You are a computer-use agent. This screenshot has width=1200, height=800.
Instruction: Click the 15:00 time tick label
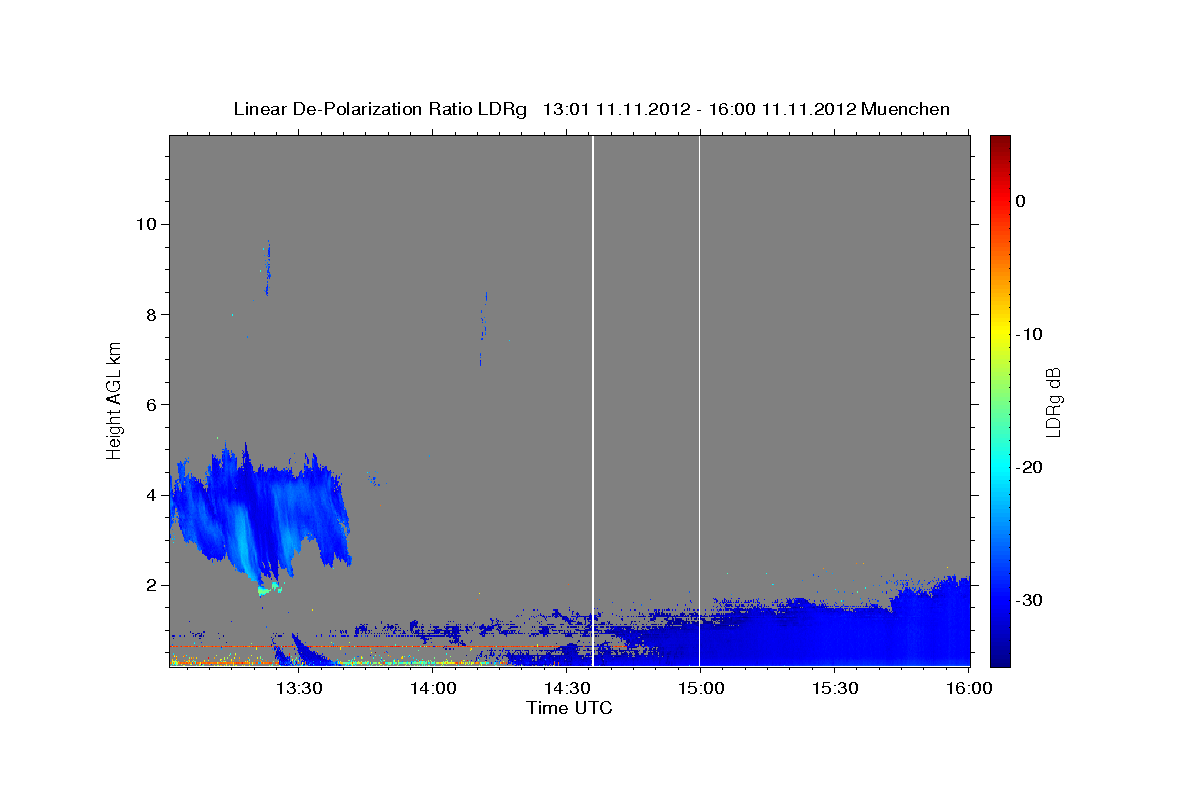click(701, 688)
